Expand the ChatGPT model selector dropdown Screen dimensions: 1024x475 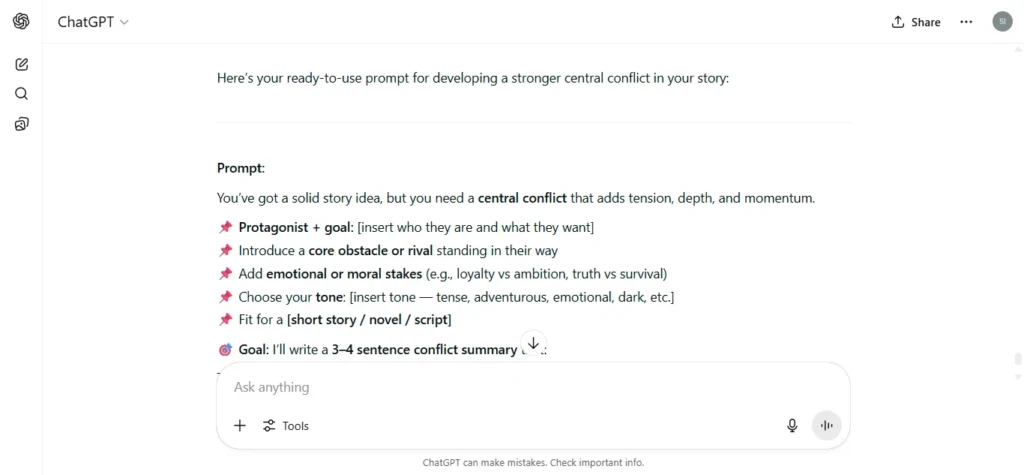pos(93,22)
